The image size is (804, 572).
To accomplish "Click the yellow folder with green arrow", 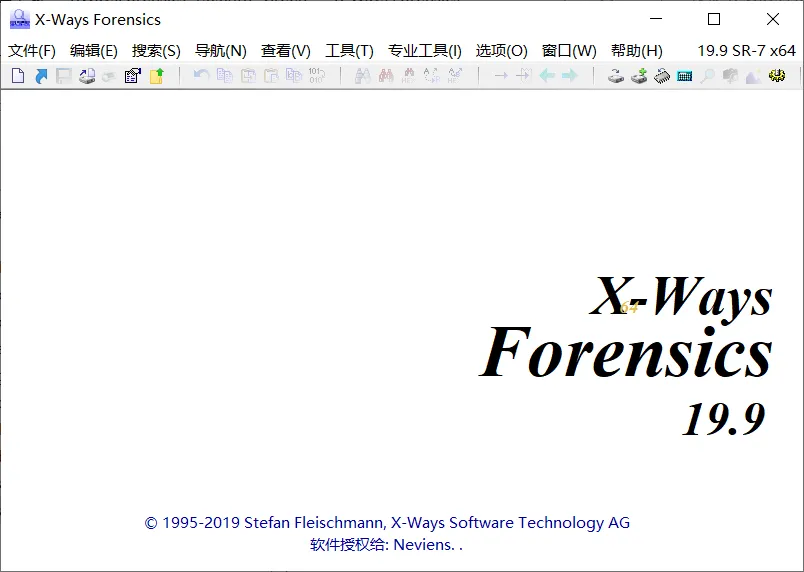I will (x=156, y=76).
